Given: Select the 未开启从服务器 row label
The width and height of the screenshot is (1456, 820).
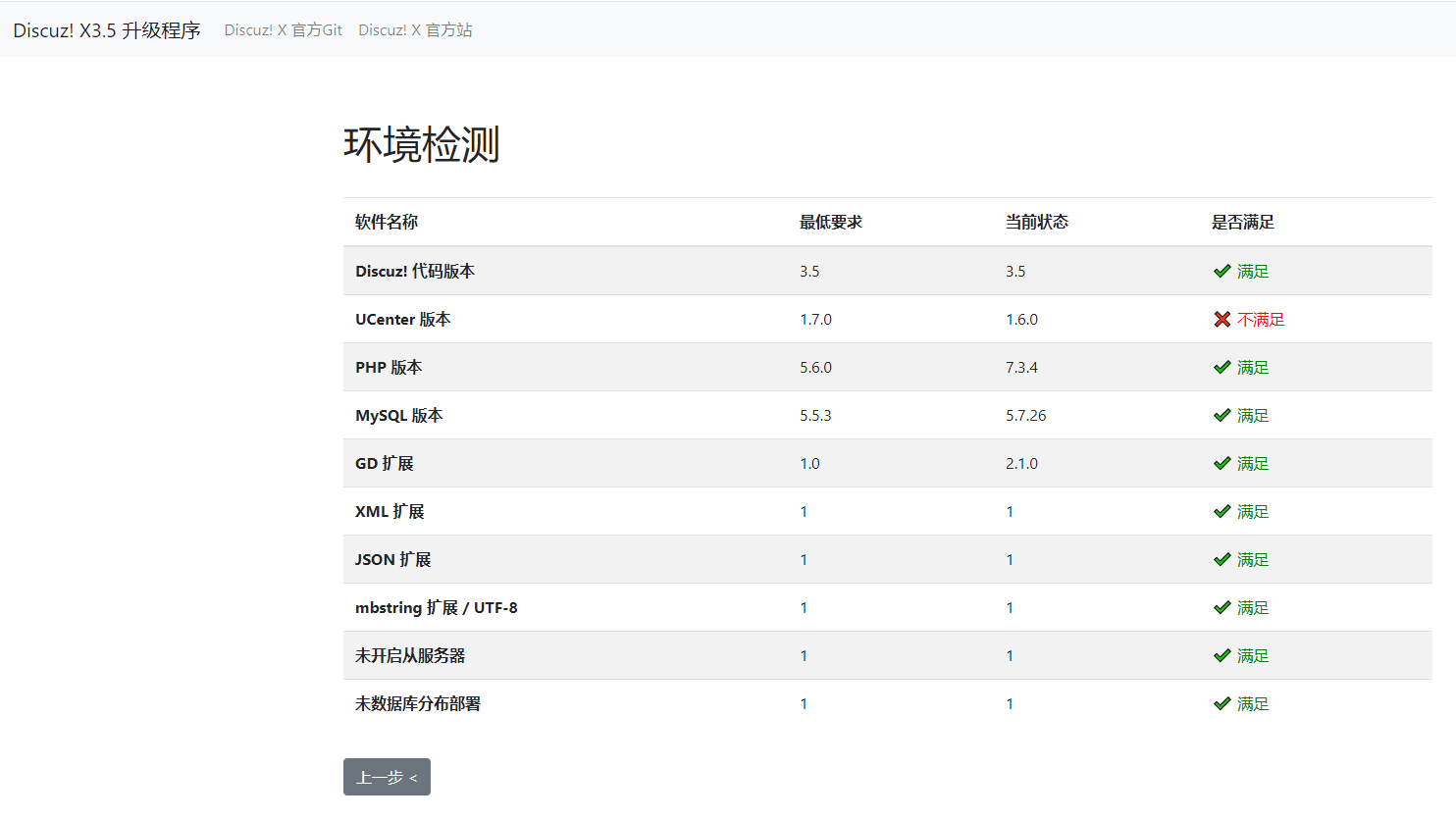Looking at the screenshot, I should [x=410, y=655].
